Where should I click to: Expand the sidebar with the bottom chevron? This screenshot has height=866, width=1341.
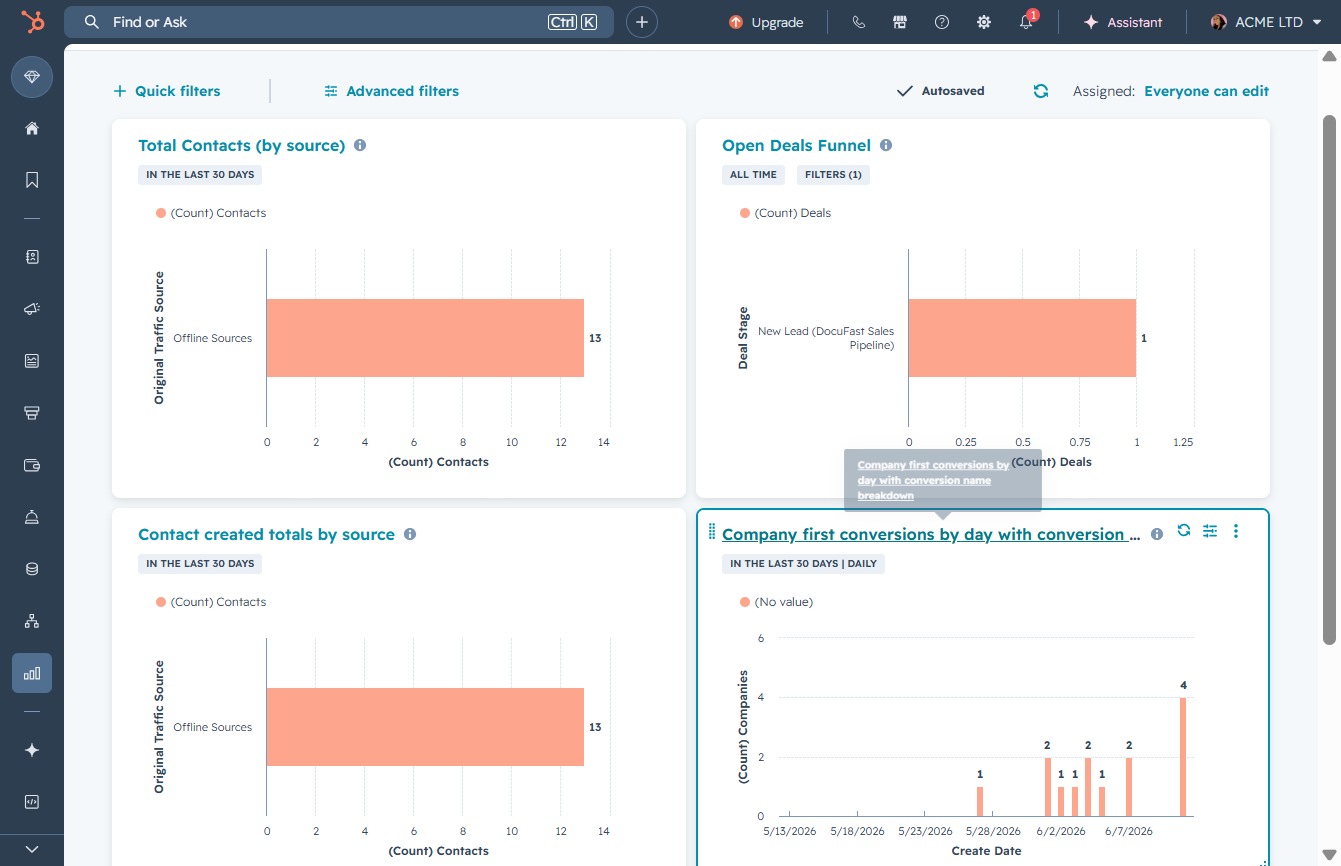click(x=32, y=849)
